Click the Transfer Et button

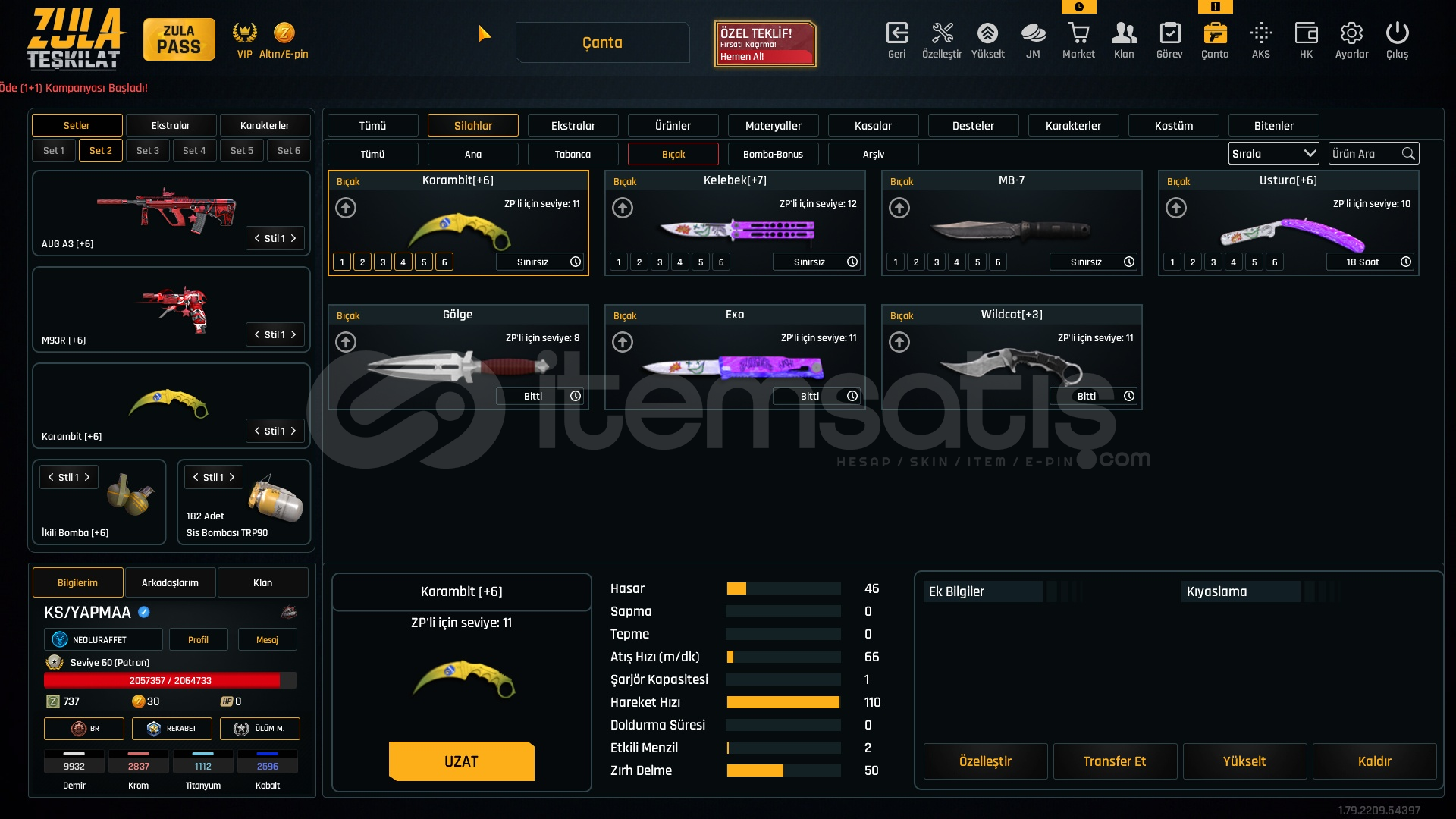tap(1114, 761)
